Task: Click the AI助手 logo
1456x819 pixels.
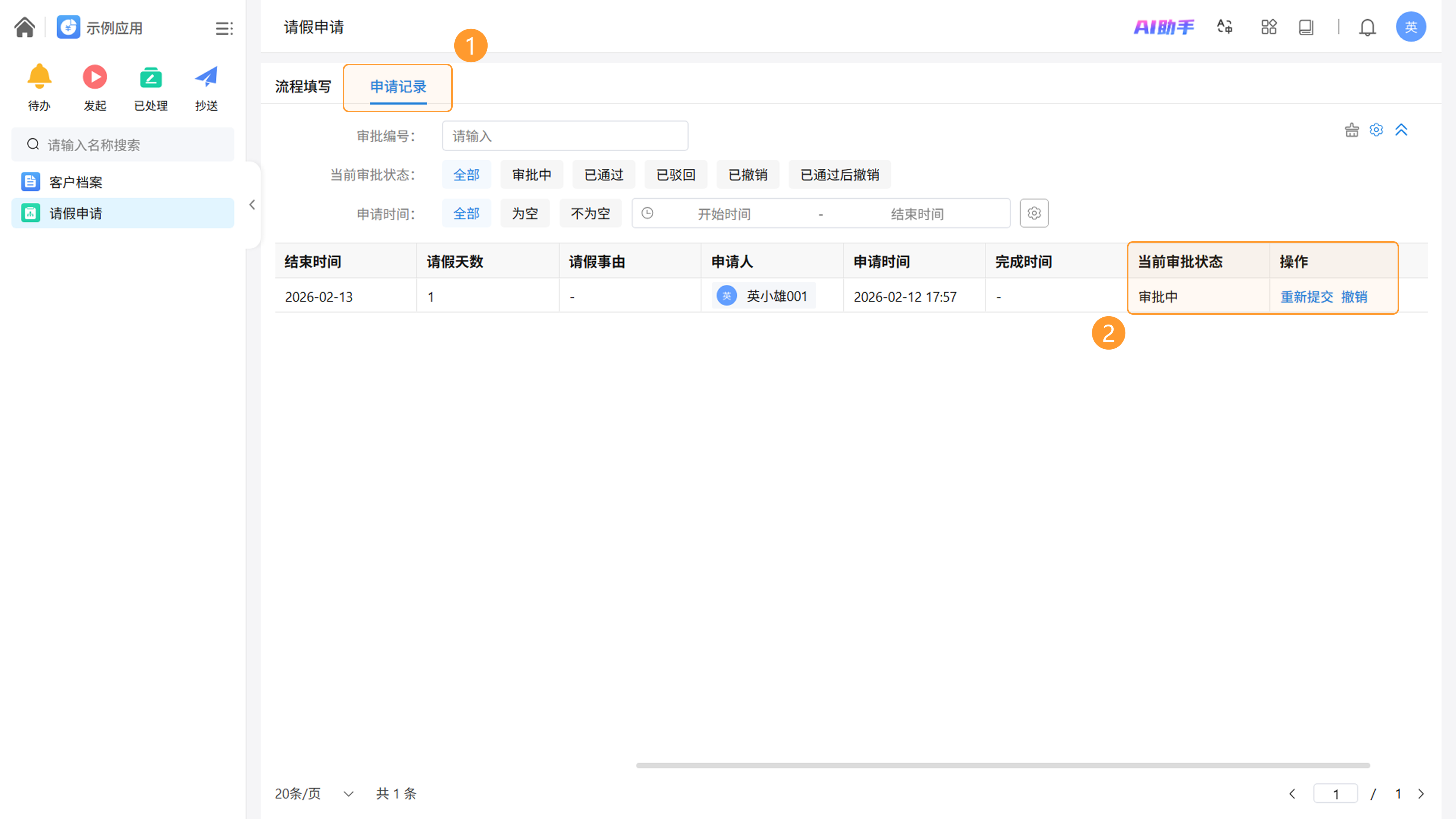Action: [1163, 27]
